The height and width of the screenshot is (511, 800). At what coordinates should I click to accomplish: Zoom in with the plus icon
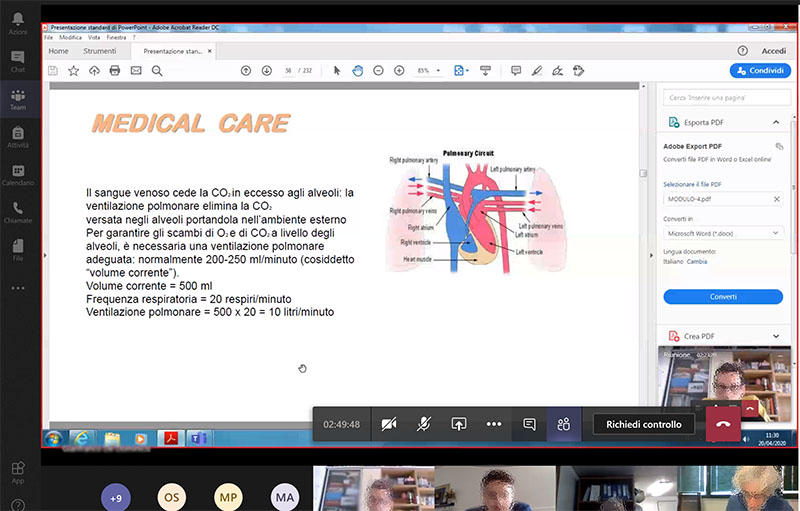[399, 71]
